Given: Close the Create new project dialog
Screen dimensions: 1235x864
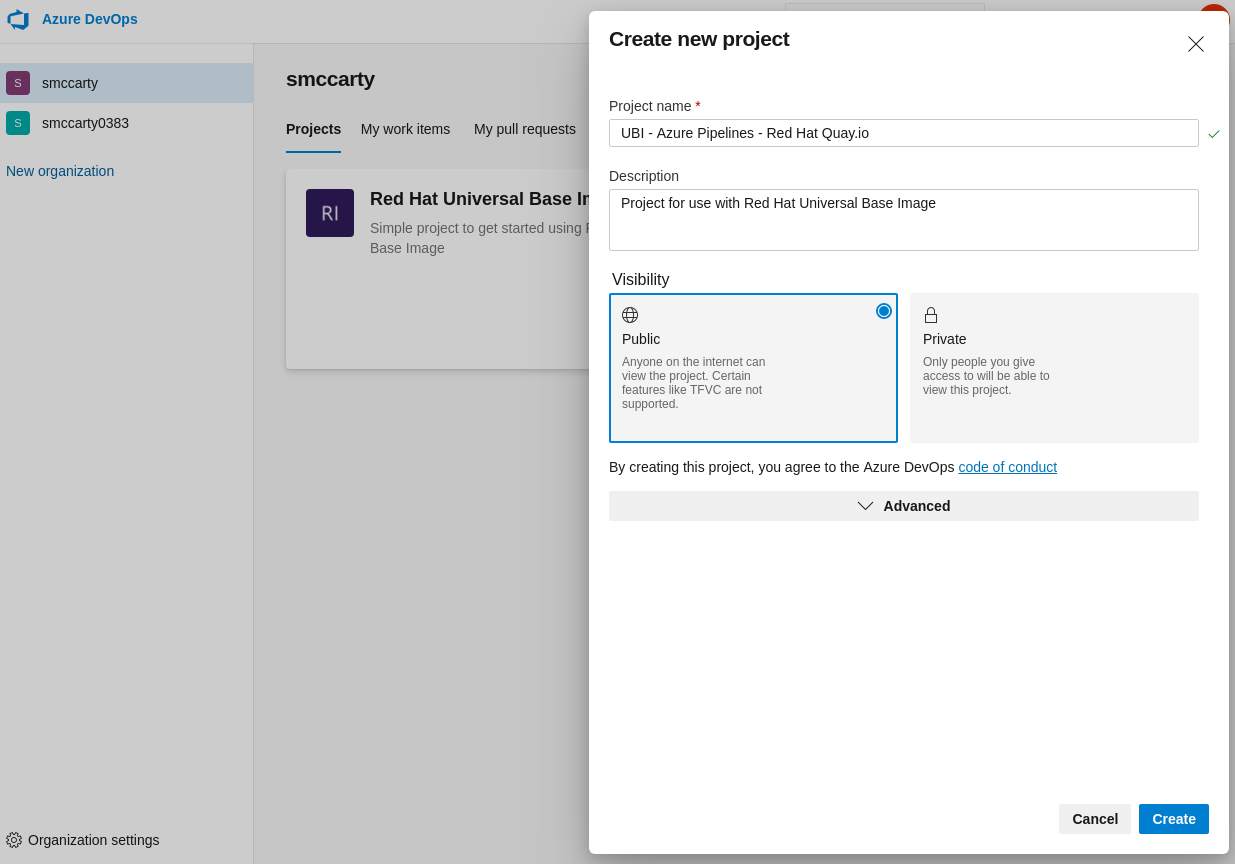Looking at the screenshot, I should [x=1196, y=44].
